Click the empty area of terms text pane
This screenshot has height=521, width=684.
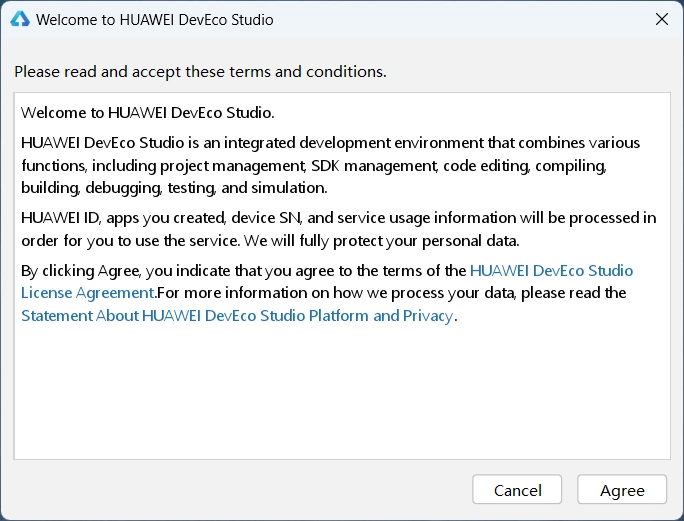point(340,400)
